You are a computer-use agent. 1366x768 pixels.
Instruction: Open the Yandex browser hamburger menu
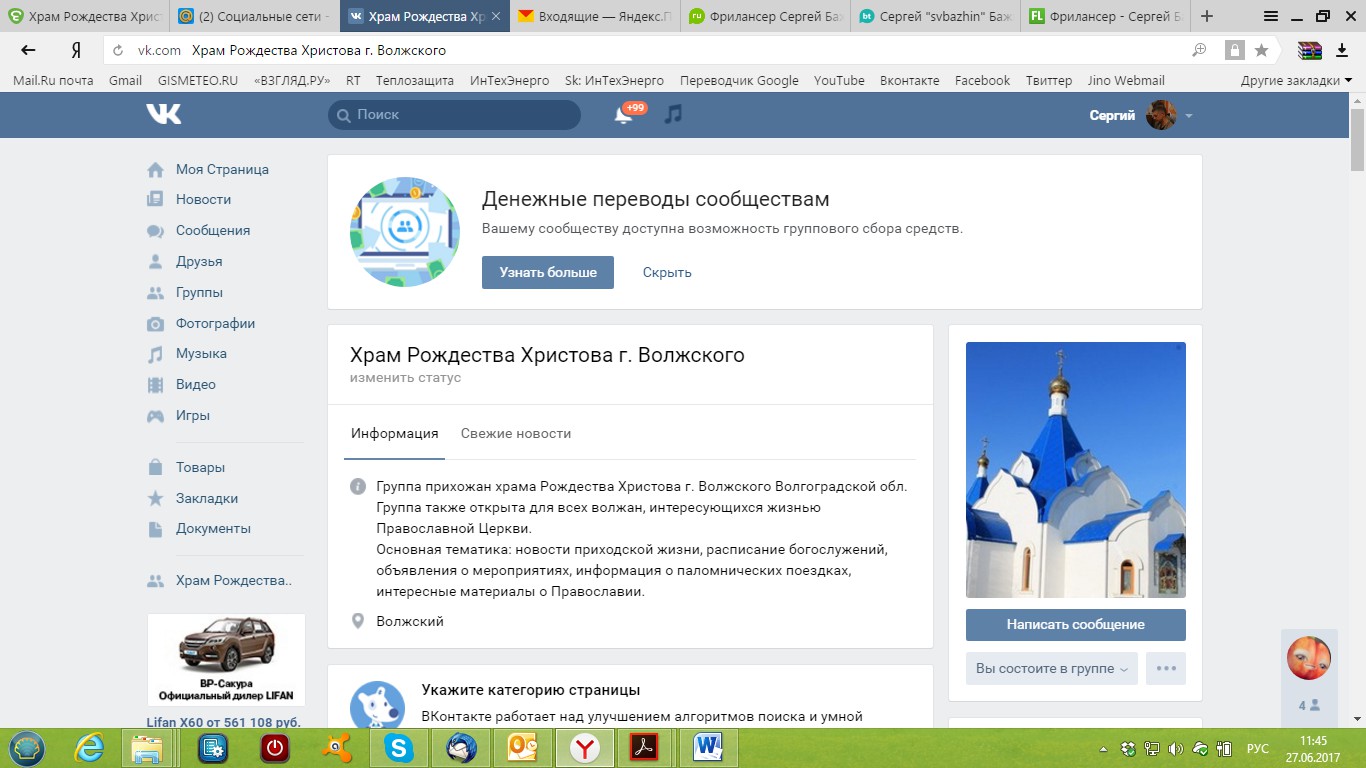tap(1271, 16)
